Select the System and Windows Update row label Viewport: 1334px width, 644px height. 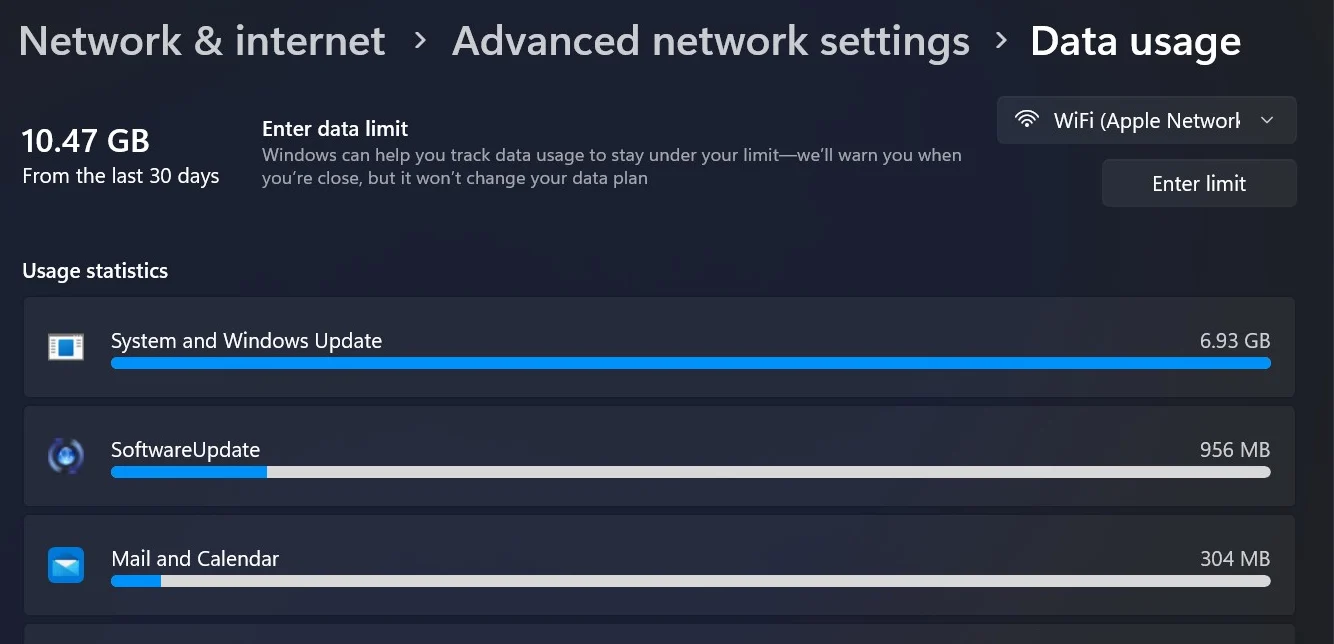(x=246, y=341)
